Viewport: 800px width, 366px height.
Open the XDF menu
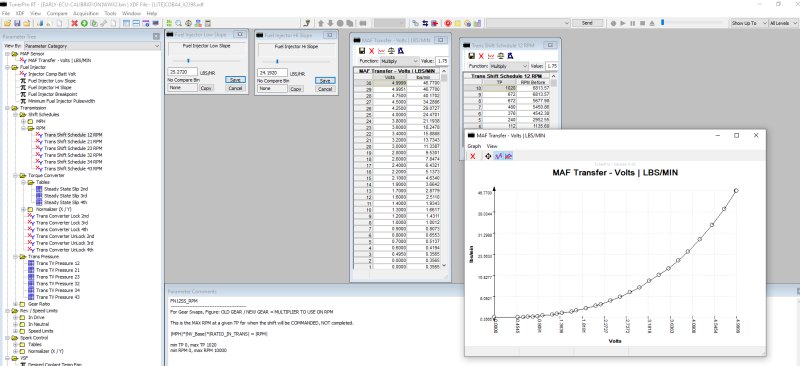20,13
